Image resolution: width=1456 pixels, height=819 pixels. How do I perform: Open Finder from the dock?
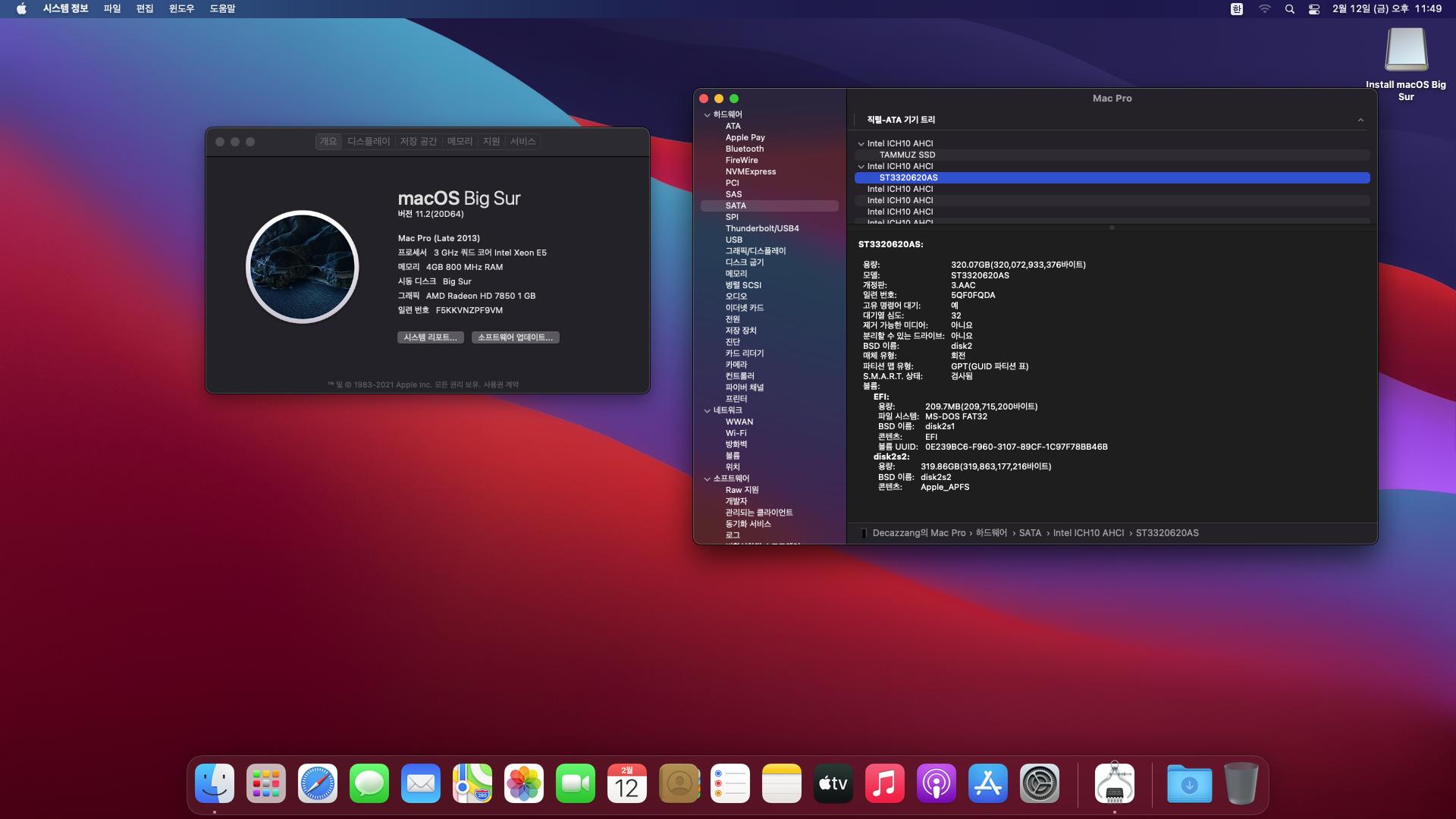215,783
